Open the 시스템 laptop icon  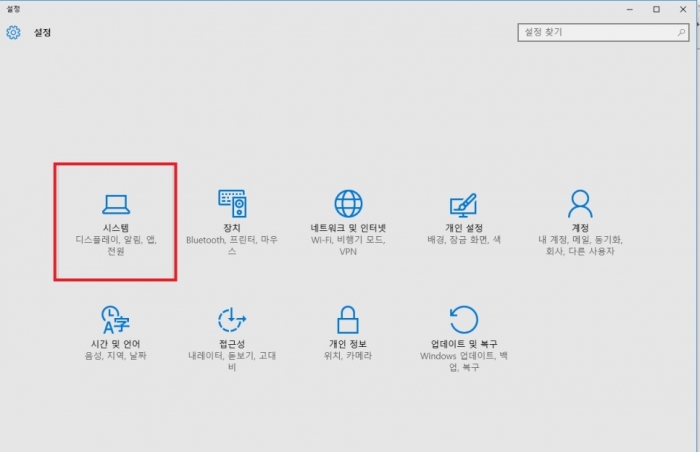coord(116,205)
